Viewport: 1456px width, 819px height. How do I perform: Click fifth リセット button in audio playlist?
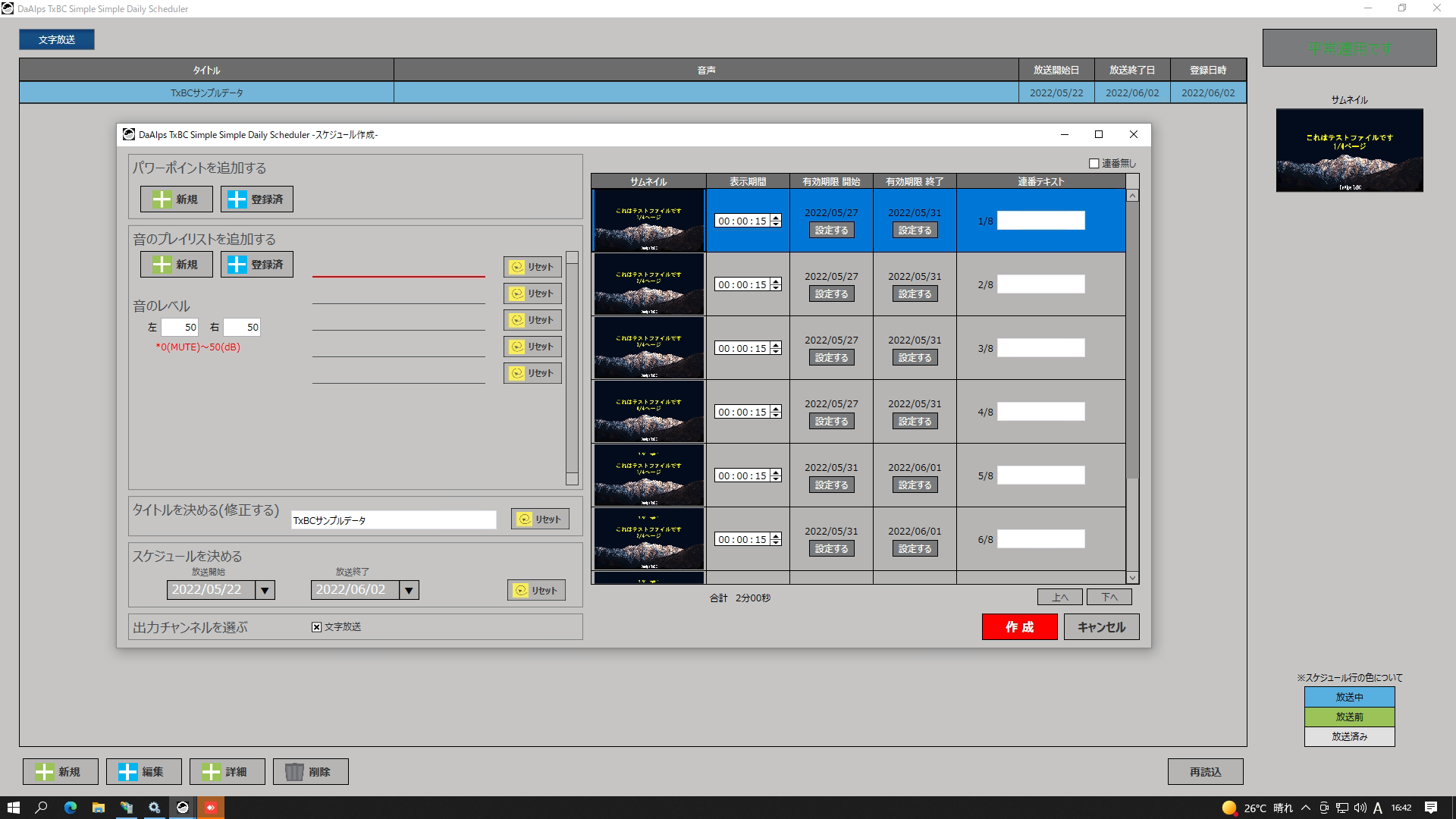coord(532,373)
